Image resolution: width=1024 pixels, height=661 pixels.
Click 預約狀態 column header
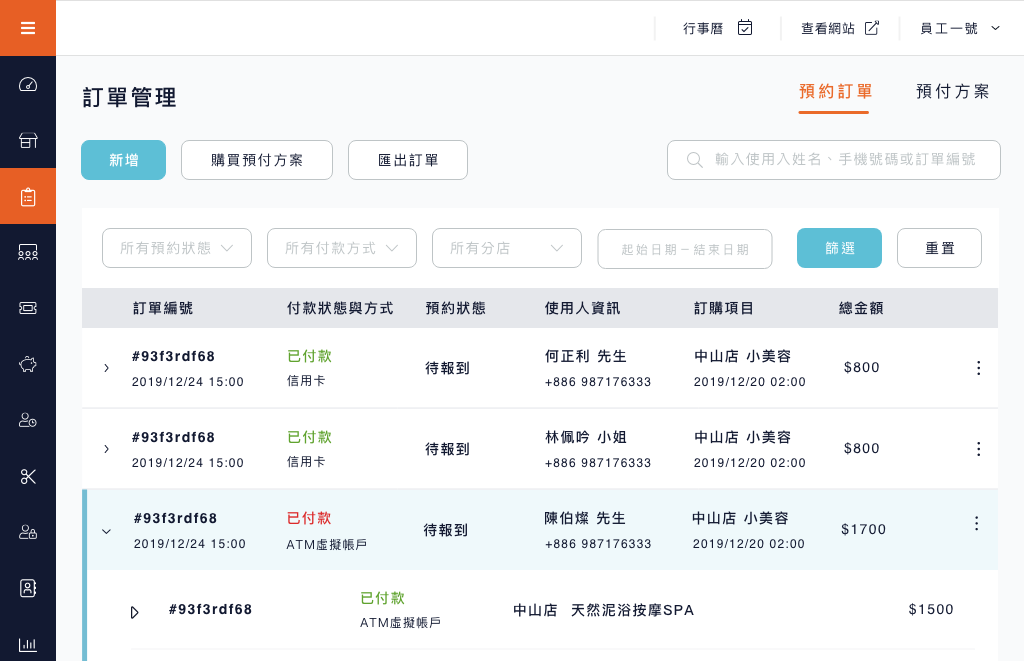click(x=455, y=308)
